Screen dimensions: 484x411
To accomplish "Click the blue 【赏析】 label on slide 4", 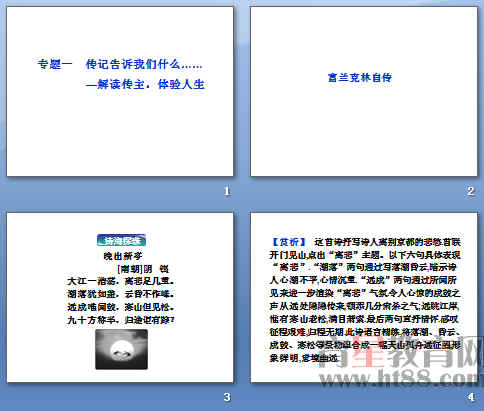I will coord(289,242).
